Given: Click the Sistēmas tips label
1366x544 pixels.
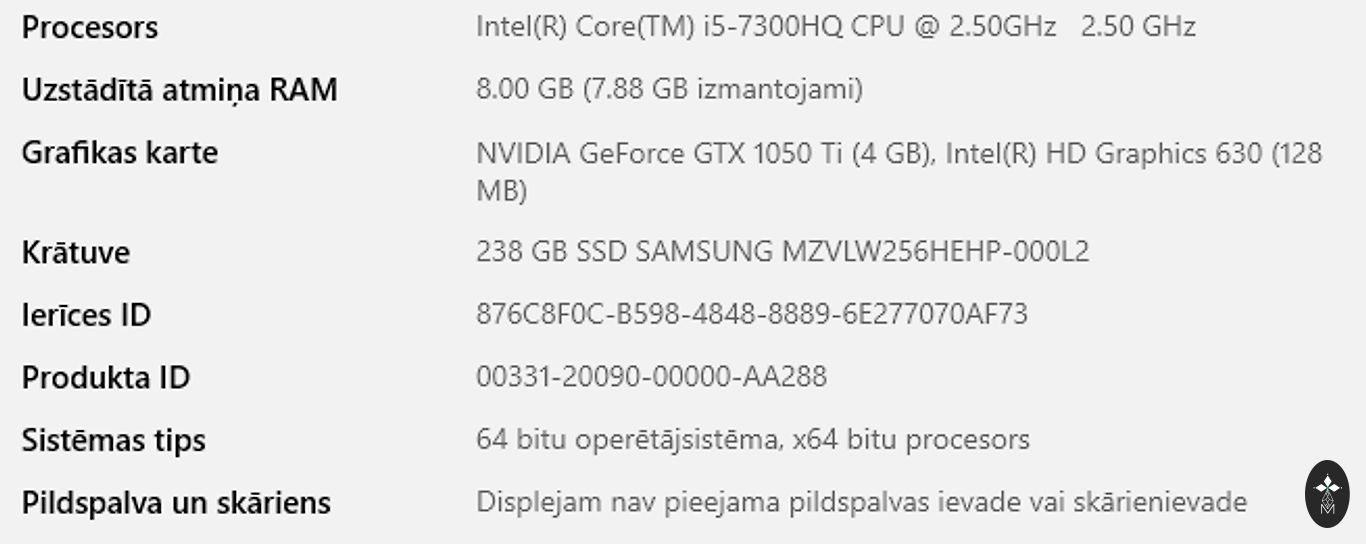Looking at the screenshot, I should (114, 440).
